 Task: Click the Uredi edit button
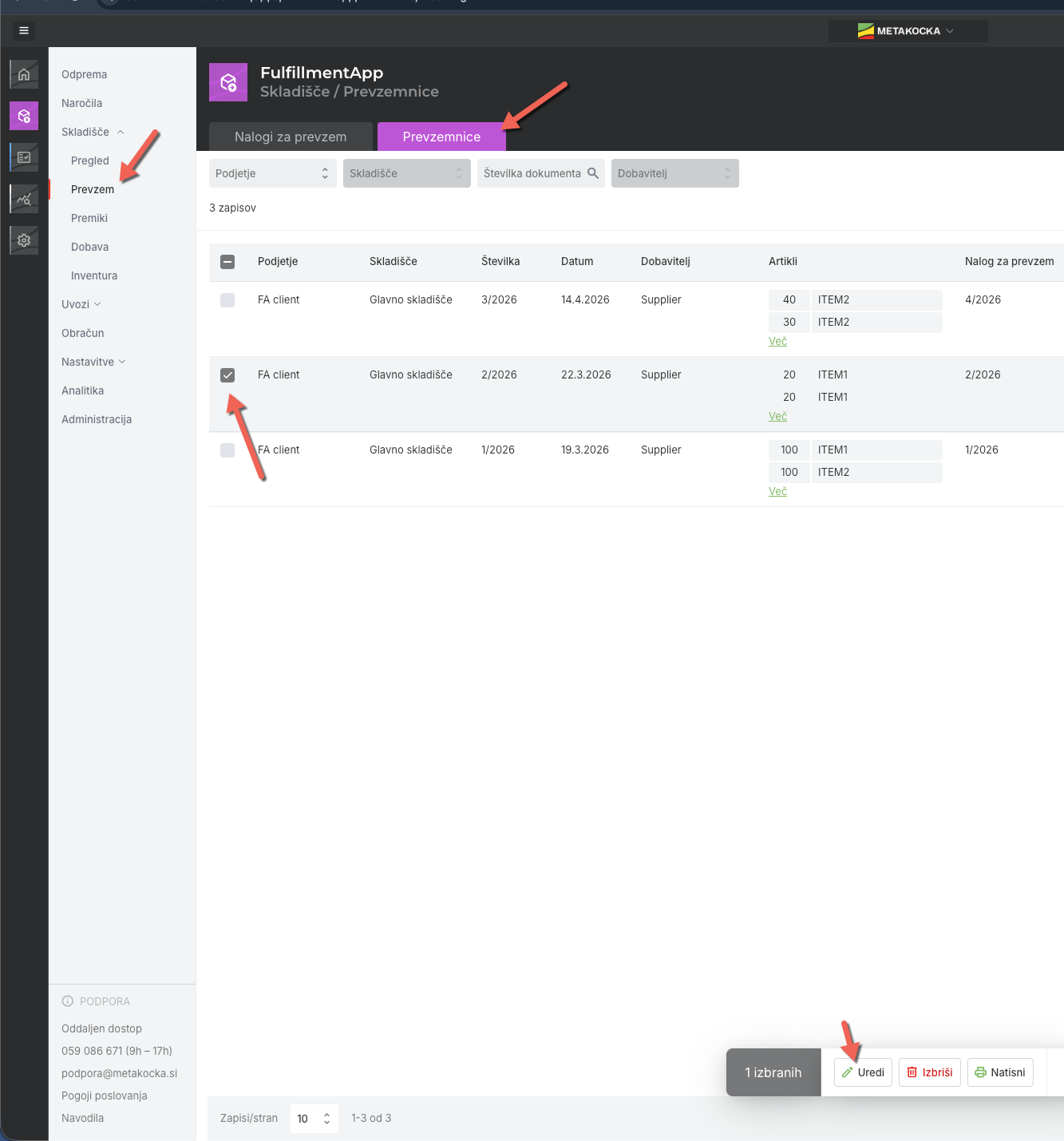[863, 1072]
